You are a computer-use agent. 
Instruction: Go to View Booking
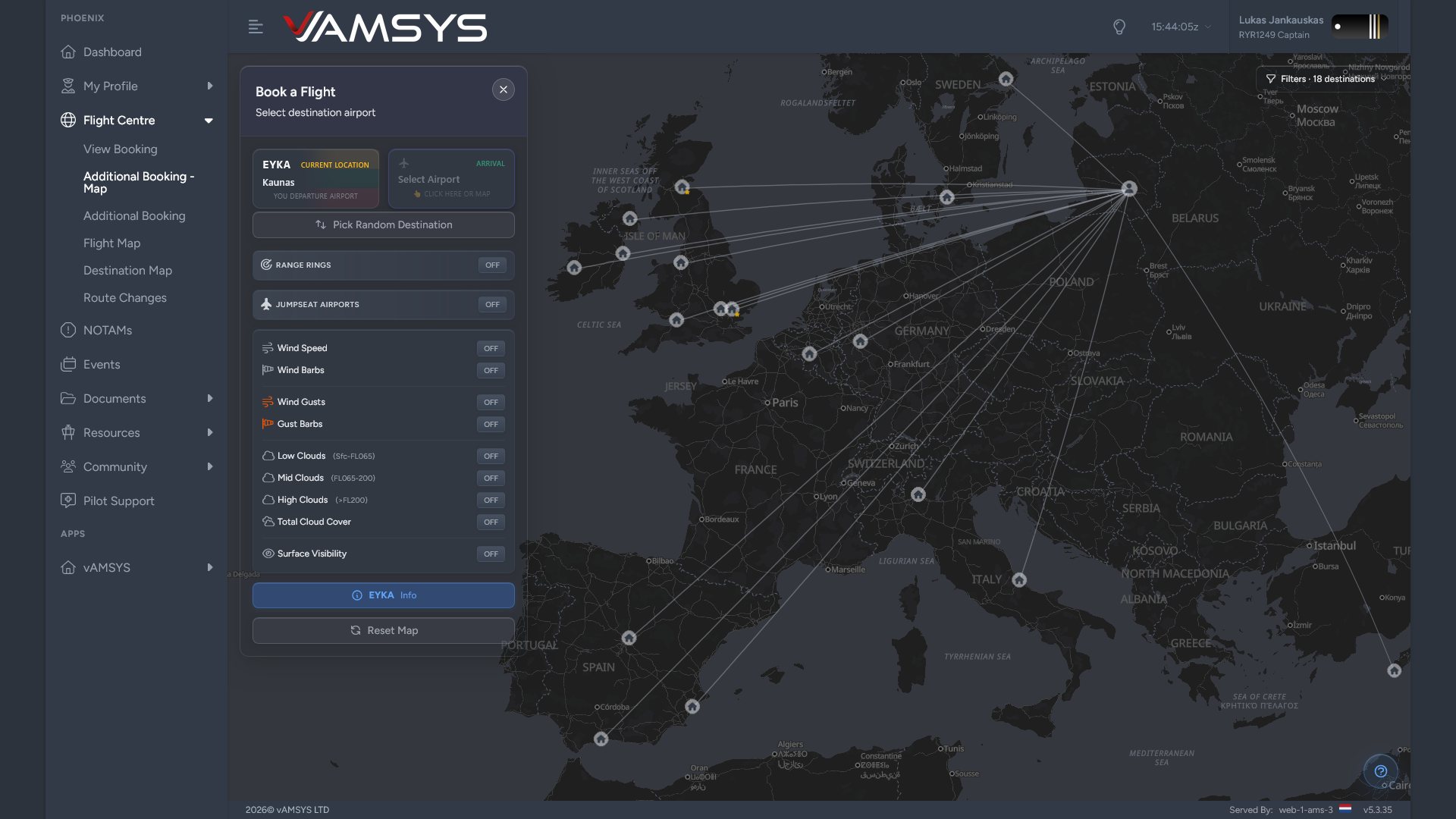tap(121, 149)
